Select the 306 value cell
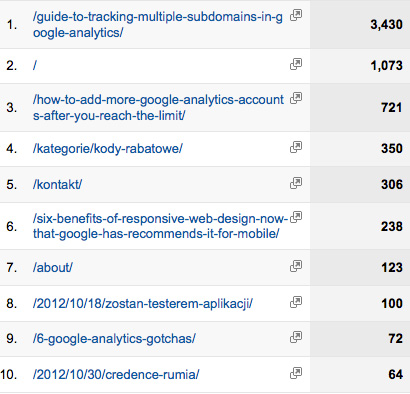 pyautogui.click(x=392, y=184)
